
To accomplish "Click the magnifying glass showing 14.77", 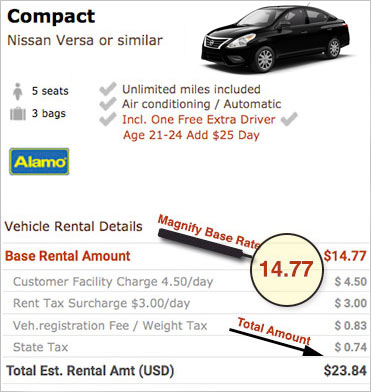I will pyautogui.click(x=286, y=269).
